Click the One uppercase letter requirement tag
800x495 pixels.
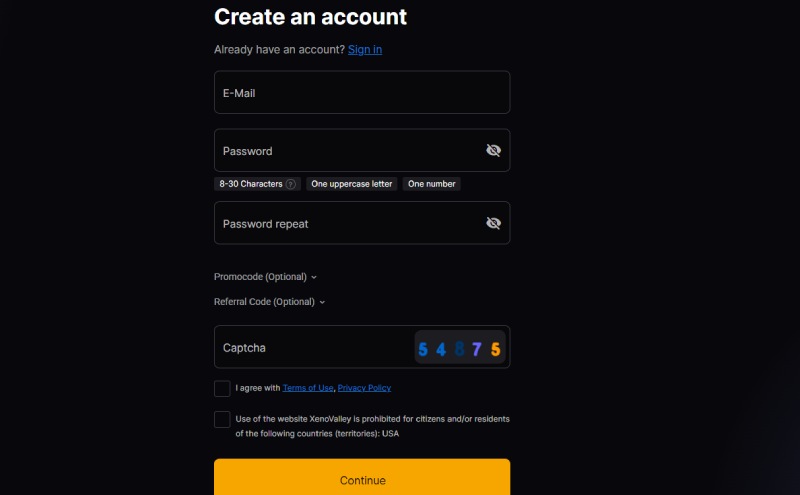coord(352,184)
